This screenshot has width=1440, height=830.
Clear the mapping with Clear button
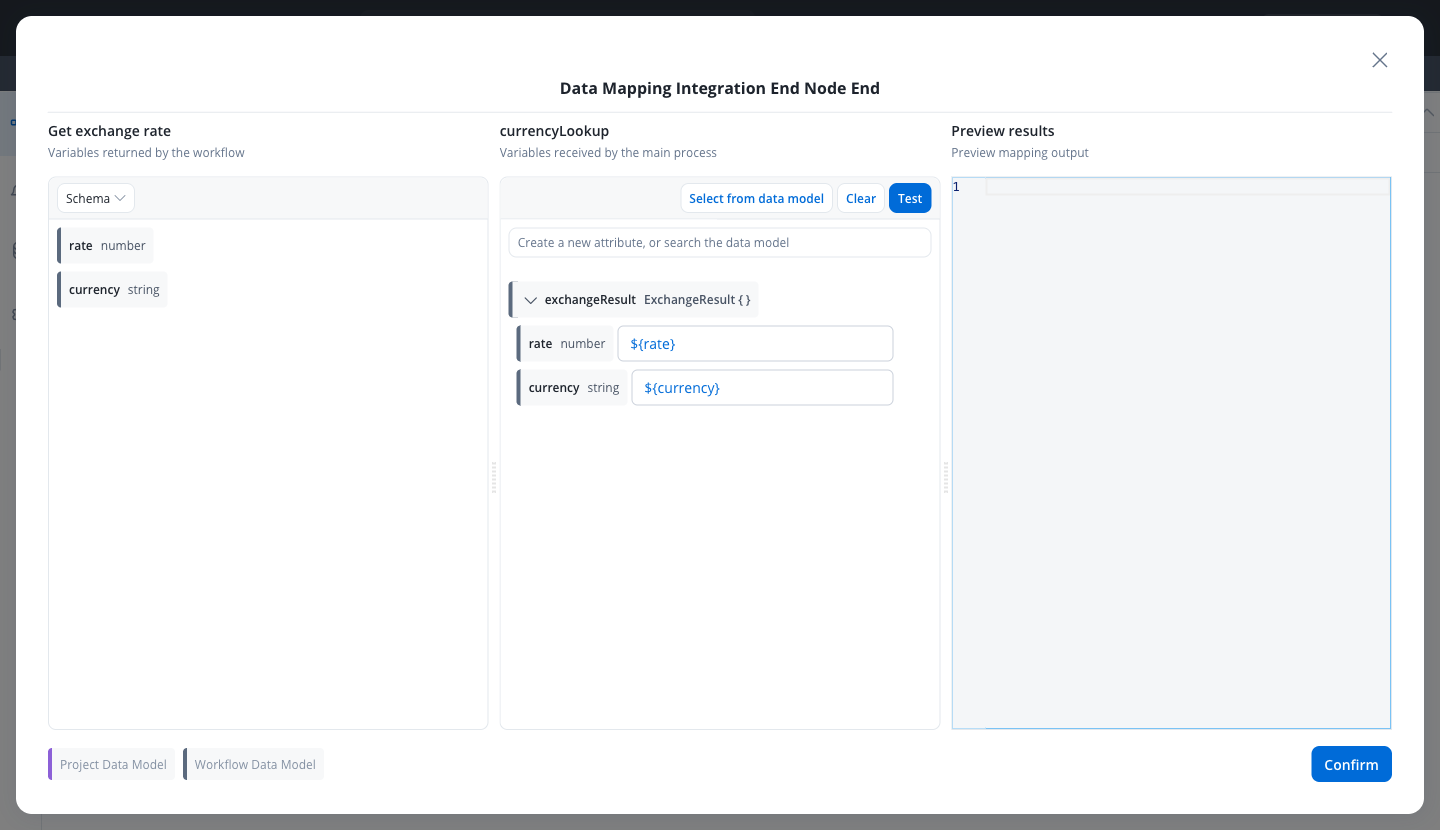(860, 198)
